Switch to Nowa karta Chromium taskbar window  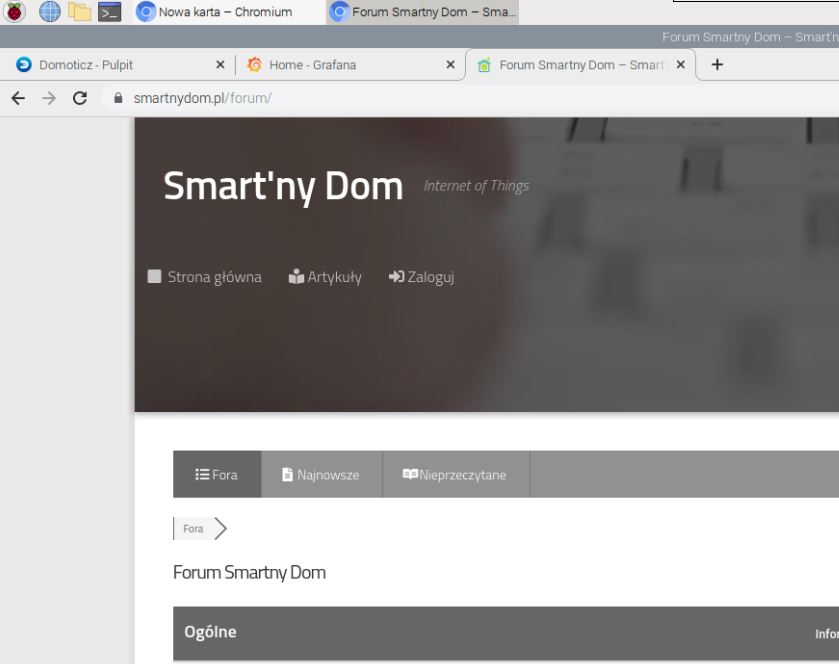(229, 12)
